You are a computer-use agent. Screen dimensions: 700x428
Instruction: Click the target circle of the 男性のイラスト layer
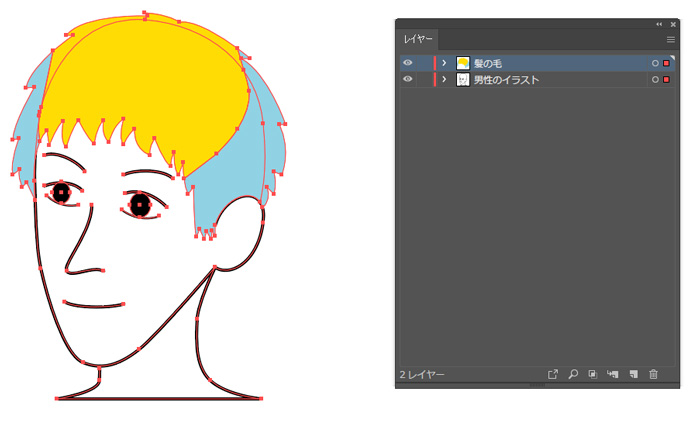click(655, 79)
